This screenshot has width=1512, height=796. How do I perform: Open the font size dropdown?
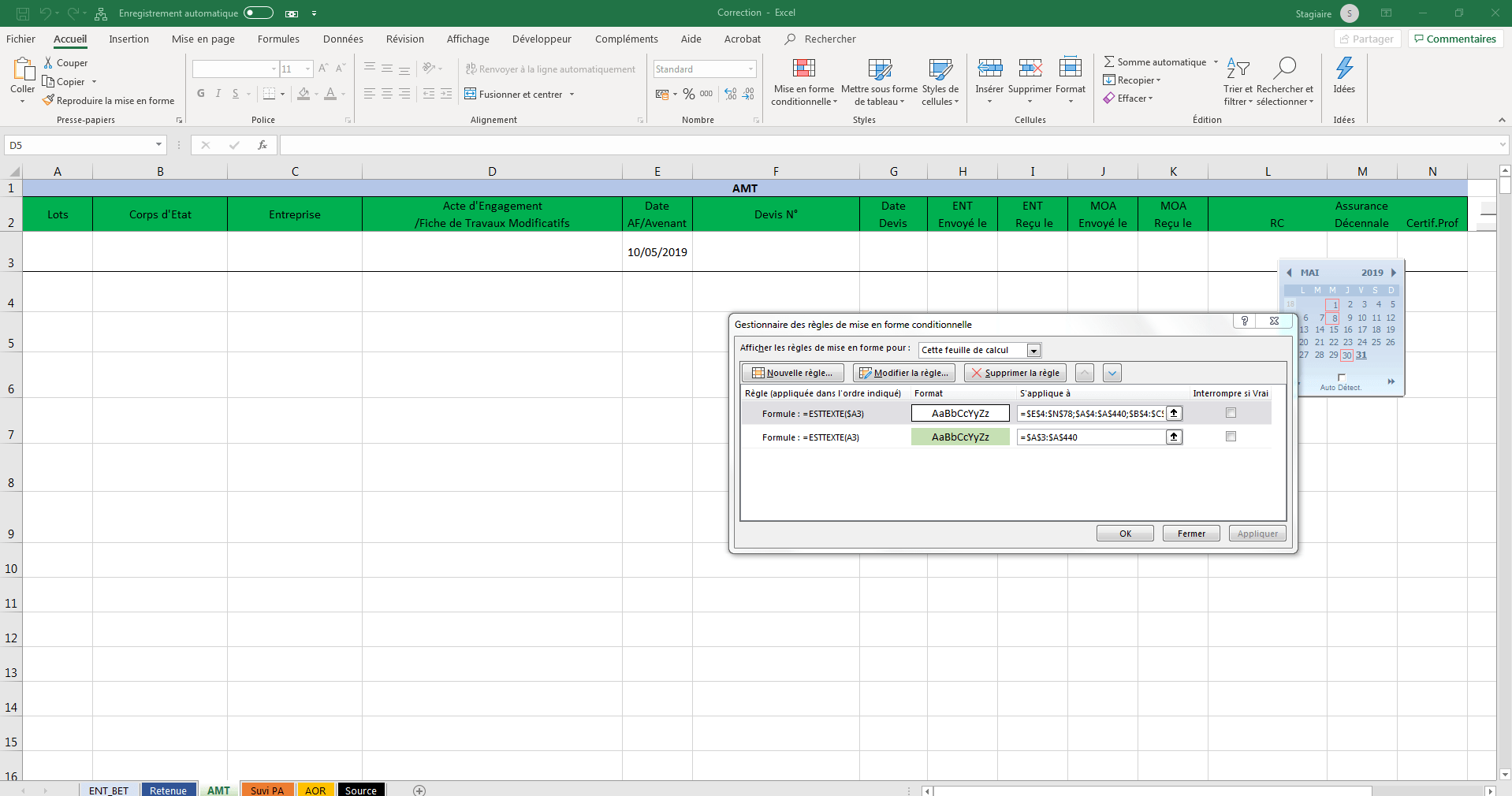[x=307, y=69]
